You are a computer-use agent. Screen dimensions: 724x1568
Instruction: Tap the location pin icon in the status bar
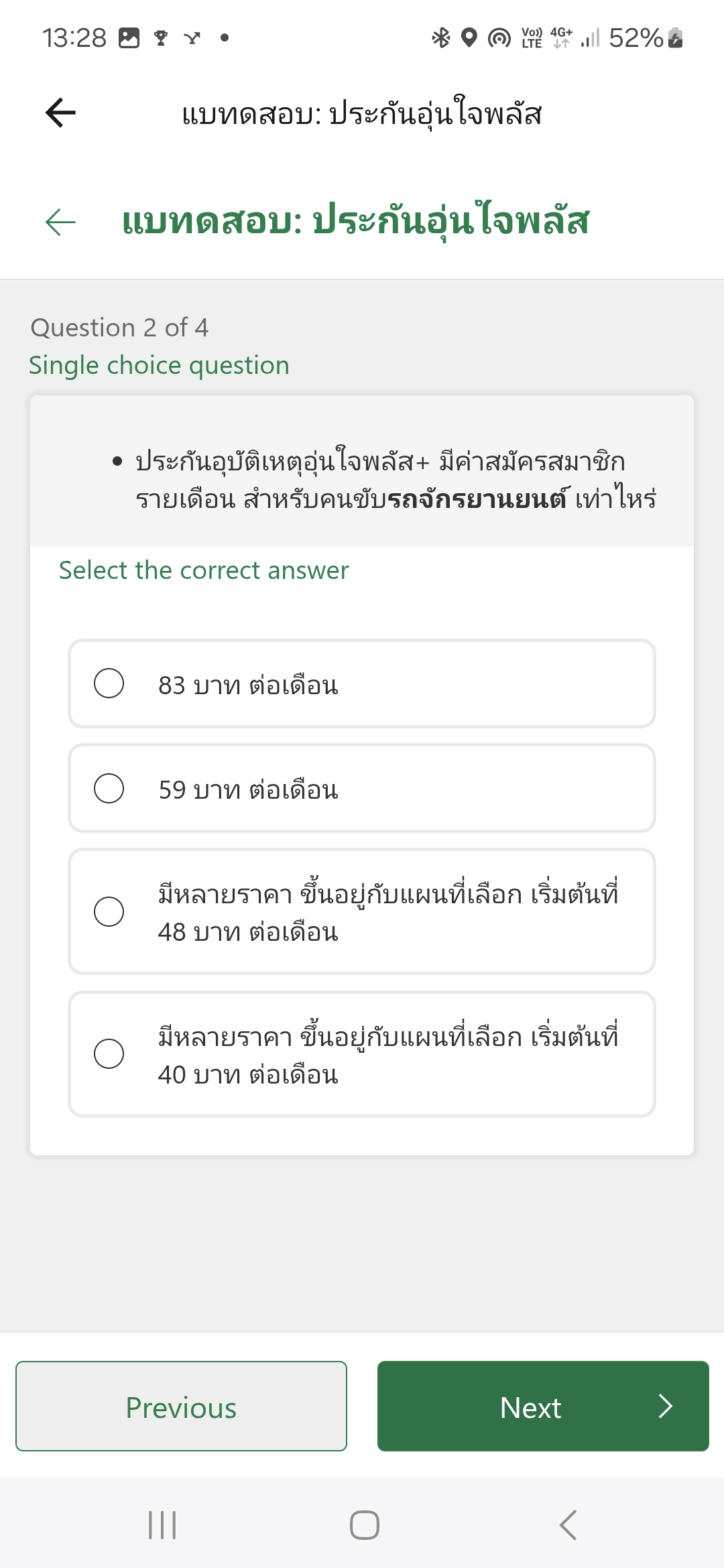(x=469, y=38)
